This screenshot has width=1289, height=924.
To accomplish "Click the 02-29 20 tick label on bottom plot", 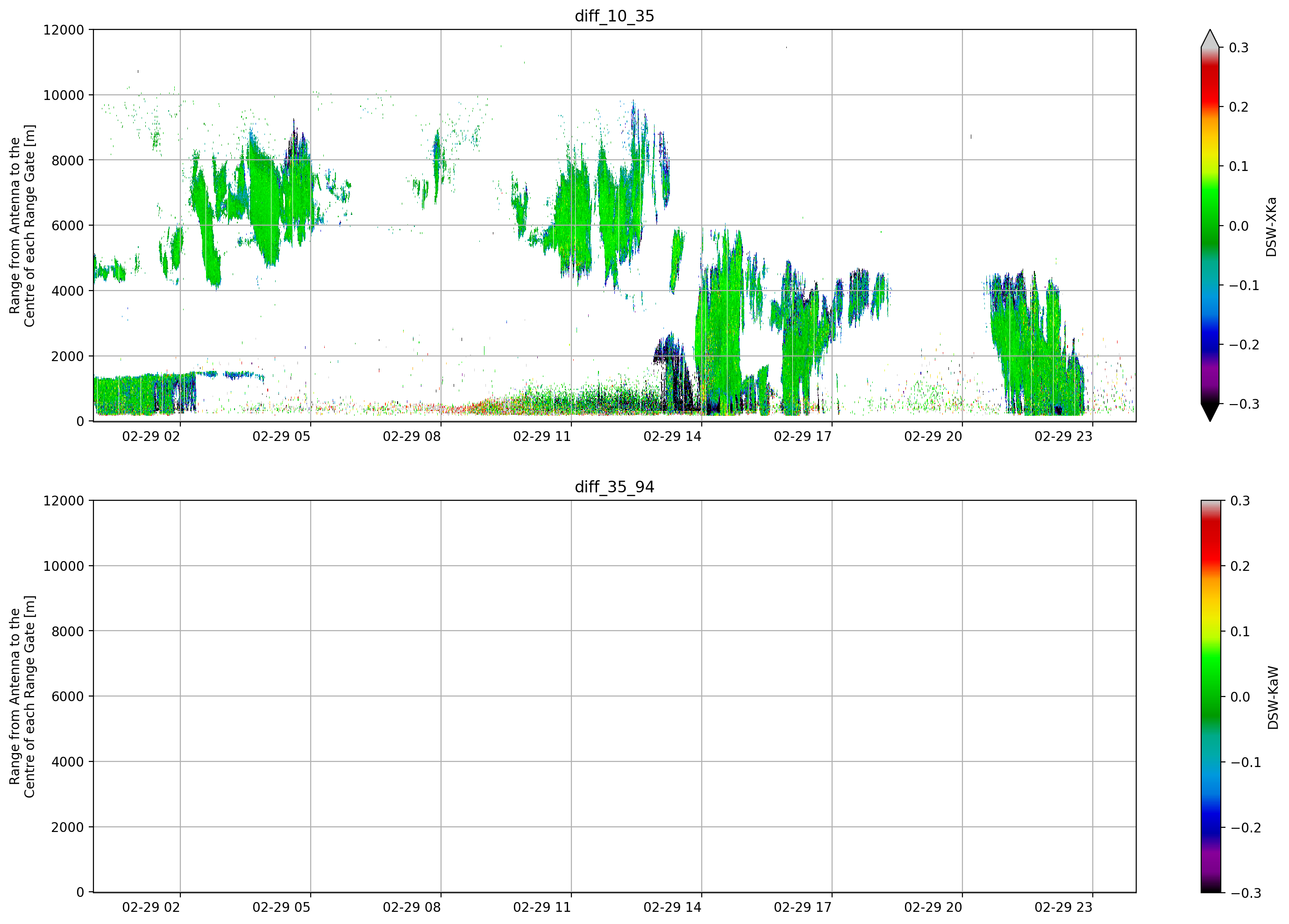I will (933, 908).
